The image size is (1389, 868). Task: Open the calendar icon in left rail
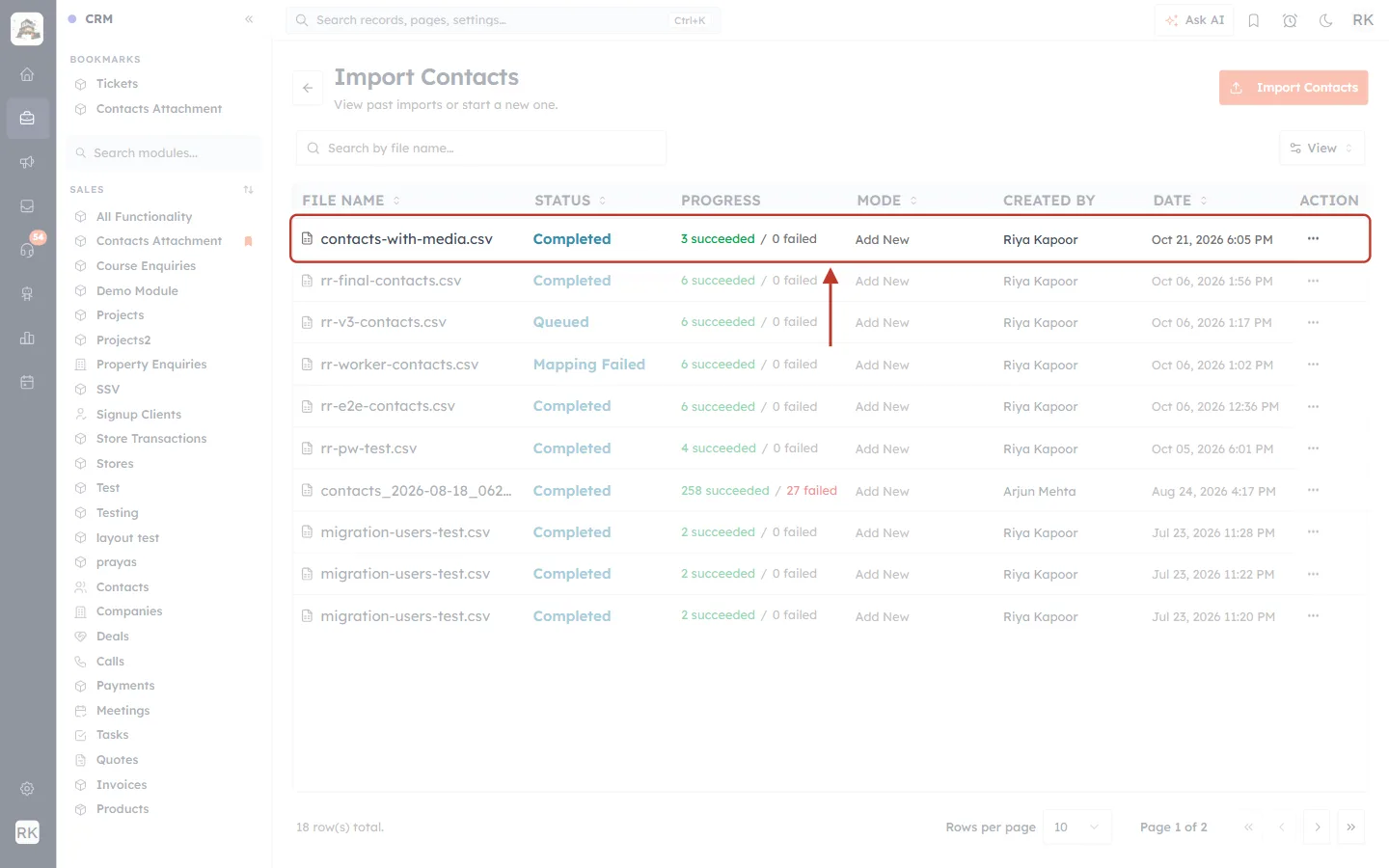(27, 382)
